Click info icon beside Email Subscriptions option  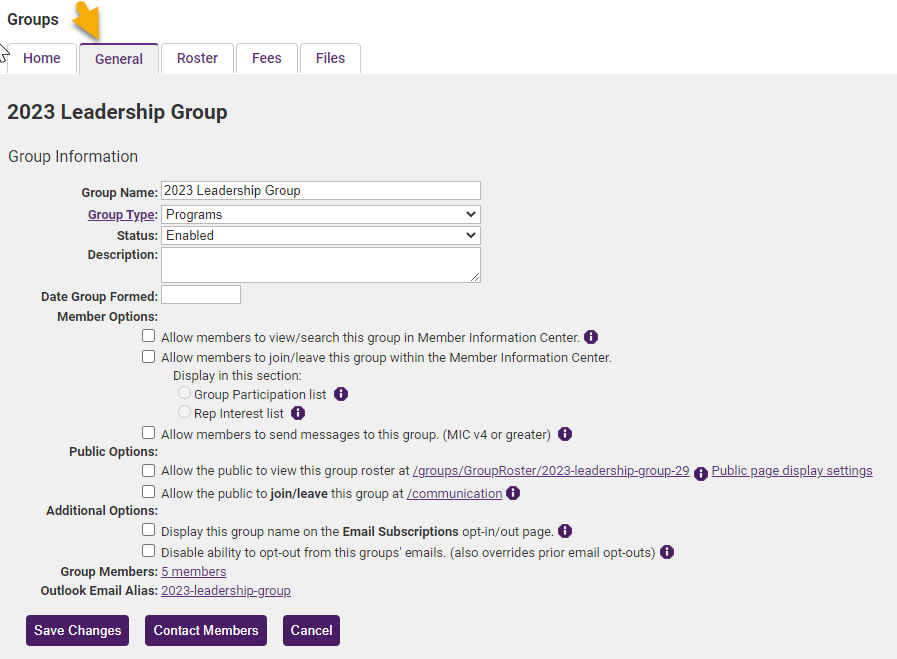click(565, 531)
